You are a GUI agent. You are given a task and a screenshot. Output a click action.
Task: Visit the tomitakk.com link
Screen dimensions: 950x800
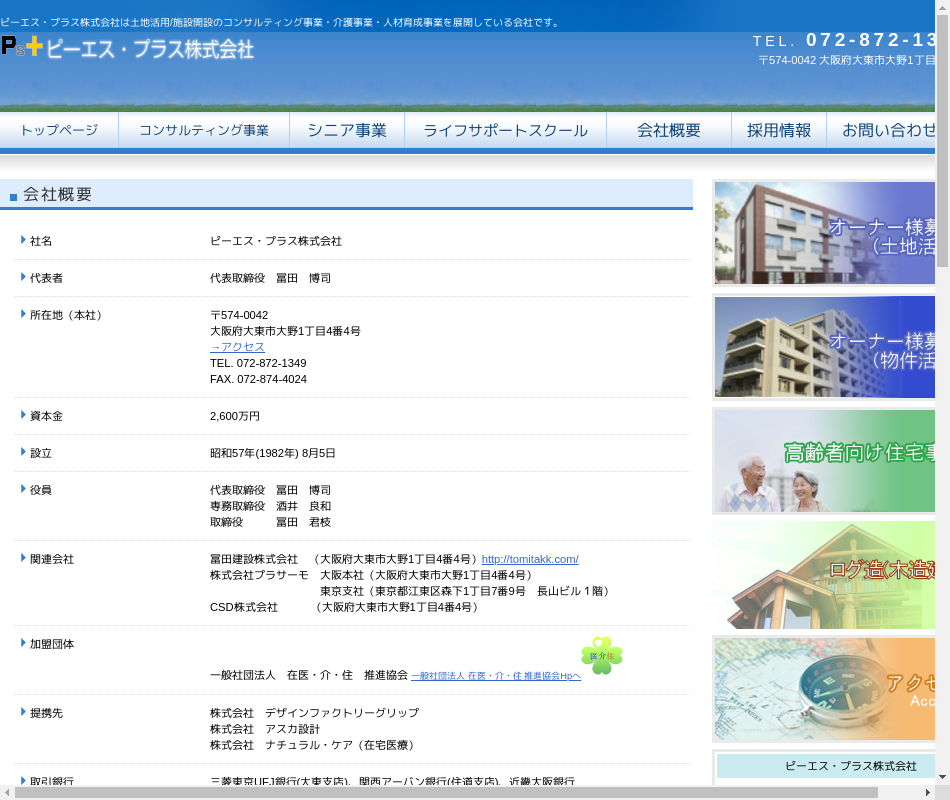click(x=530, y=559)
